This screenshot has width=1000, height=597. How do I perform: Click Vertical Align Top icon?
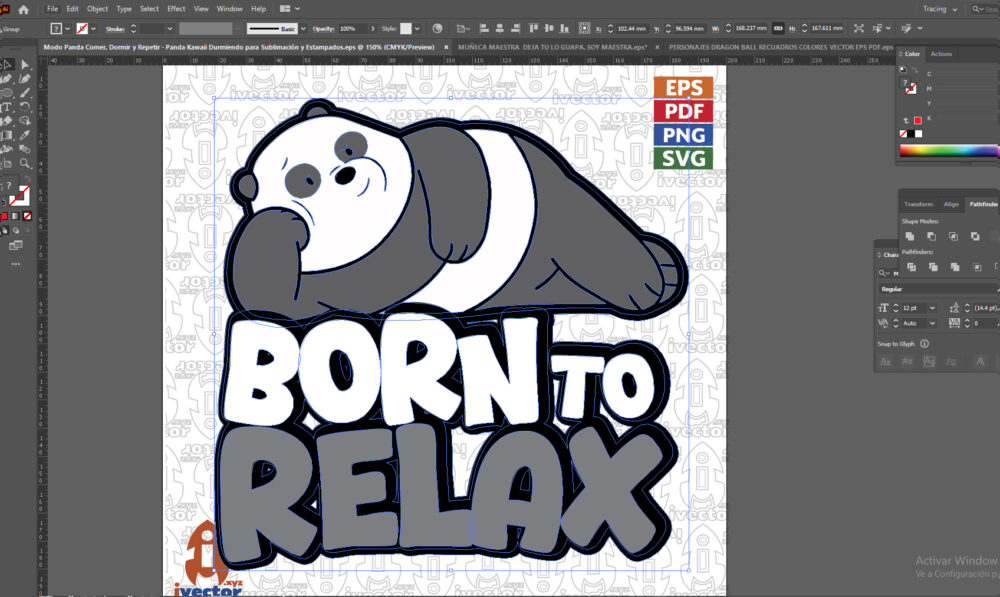click(533, 28)
